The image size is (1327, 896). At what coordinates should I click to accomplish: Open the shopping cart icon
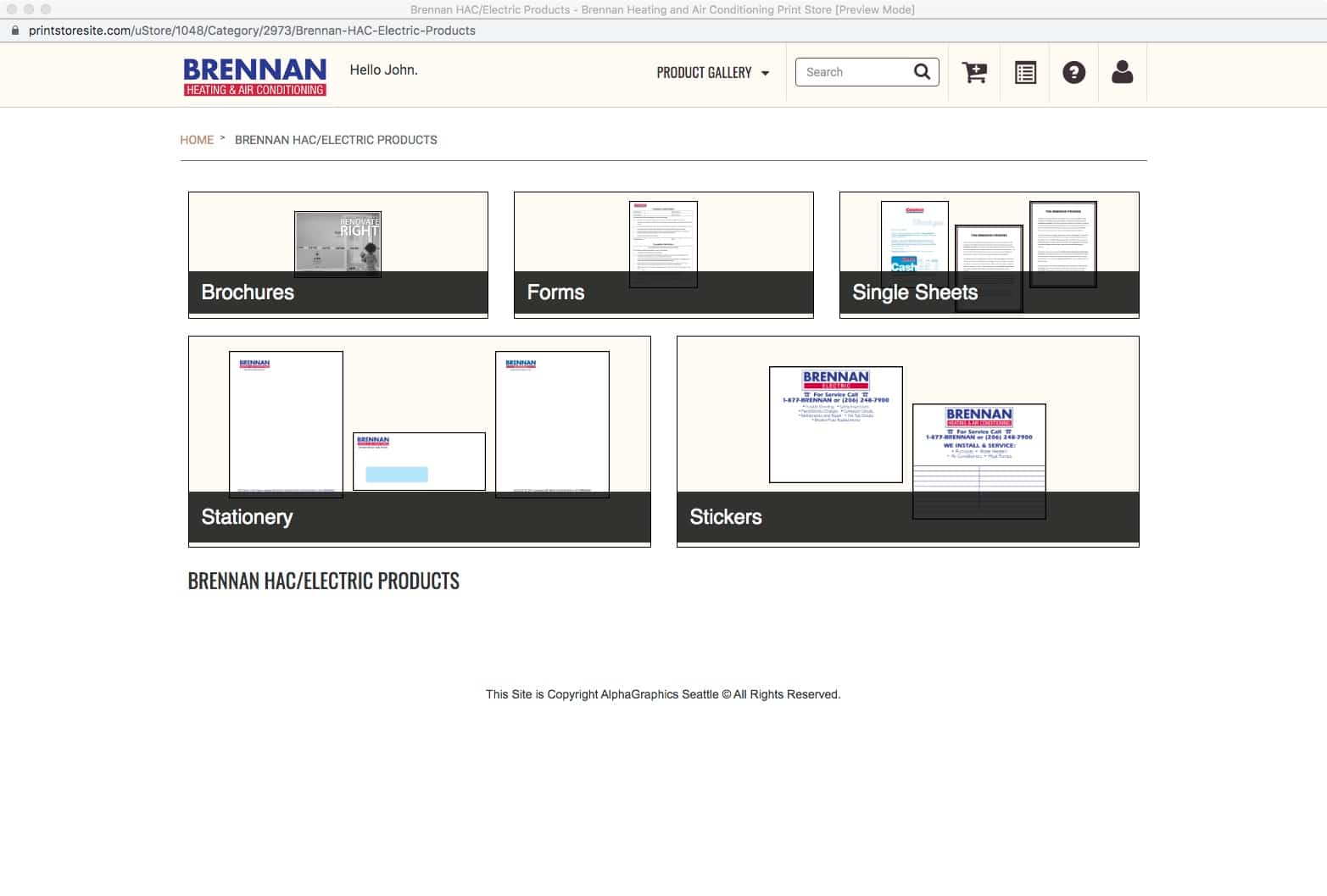pyautogui.click(x=974, y=73)
